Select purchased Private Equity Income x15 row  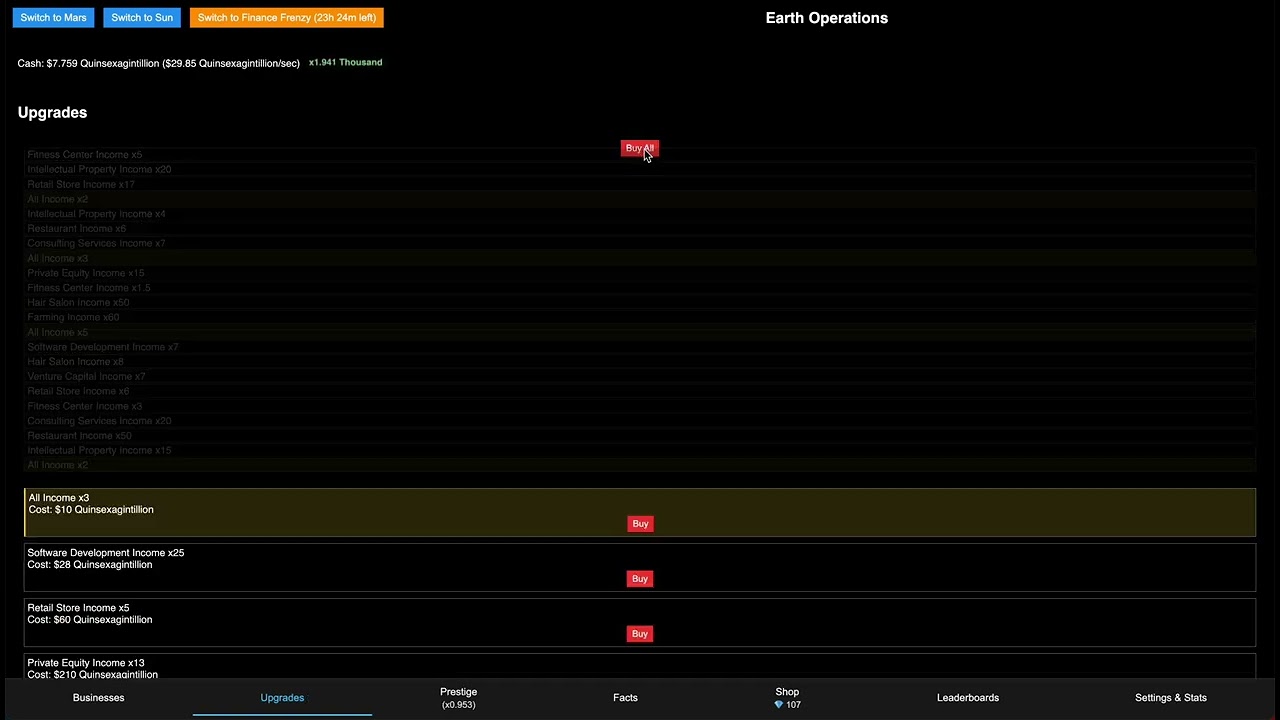(x=640, y=273)
